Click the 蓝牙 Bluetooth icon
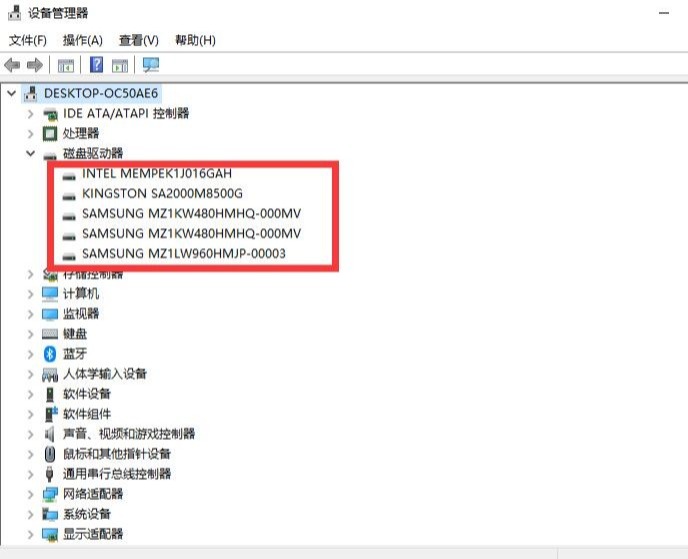688x559 pixels. (x=50, y=354)
